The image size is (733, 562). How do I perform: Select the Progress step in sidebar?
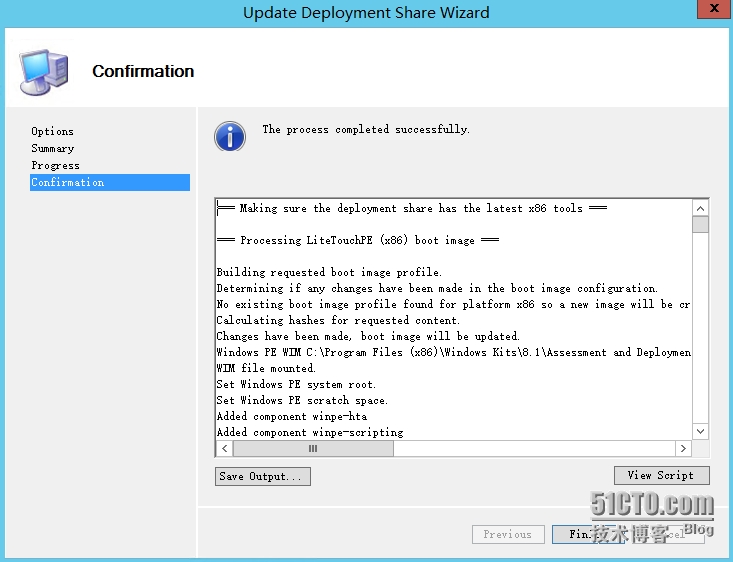55,166
